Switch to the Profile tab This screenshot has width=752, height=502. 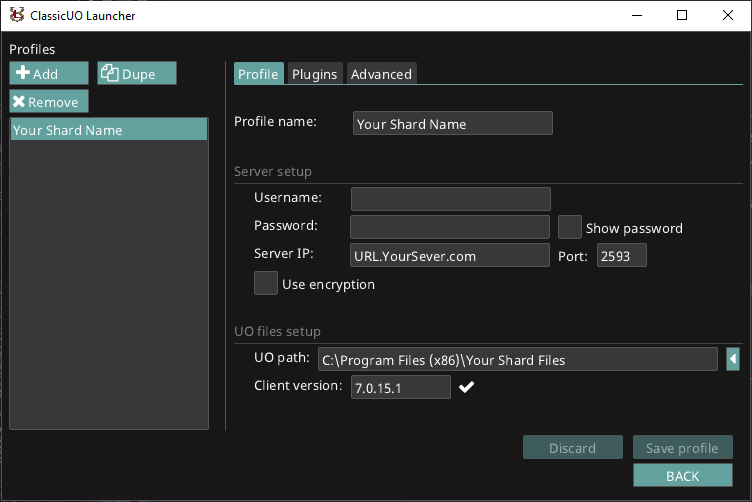click(x=258, y=74)
